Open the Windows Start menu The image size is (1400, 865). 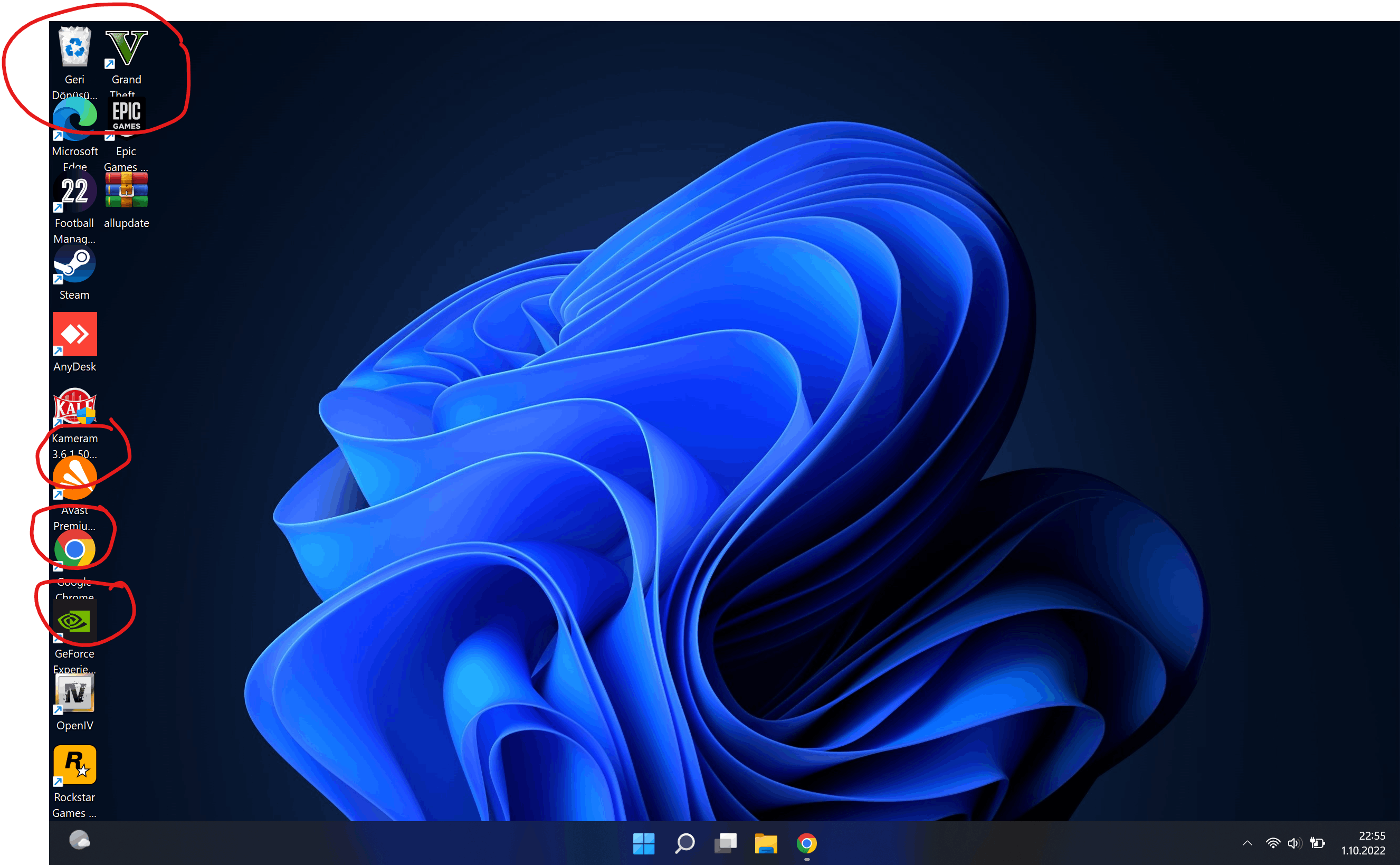click(643, 843)
